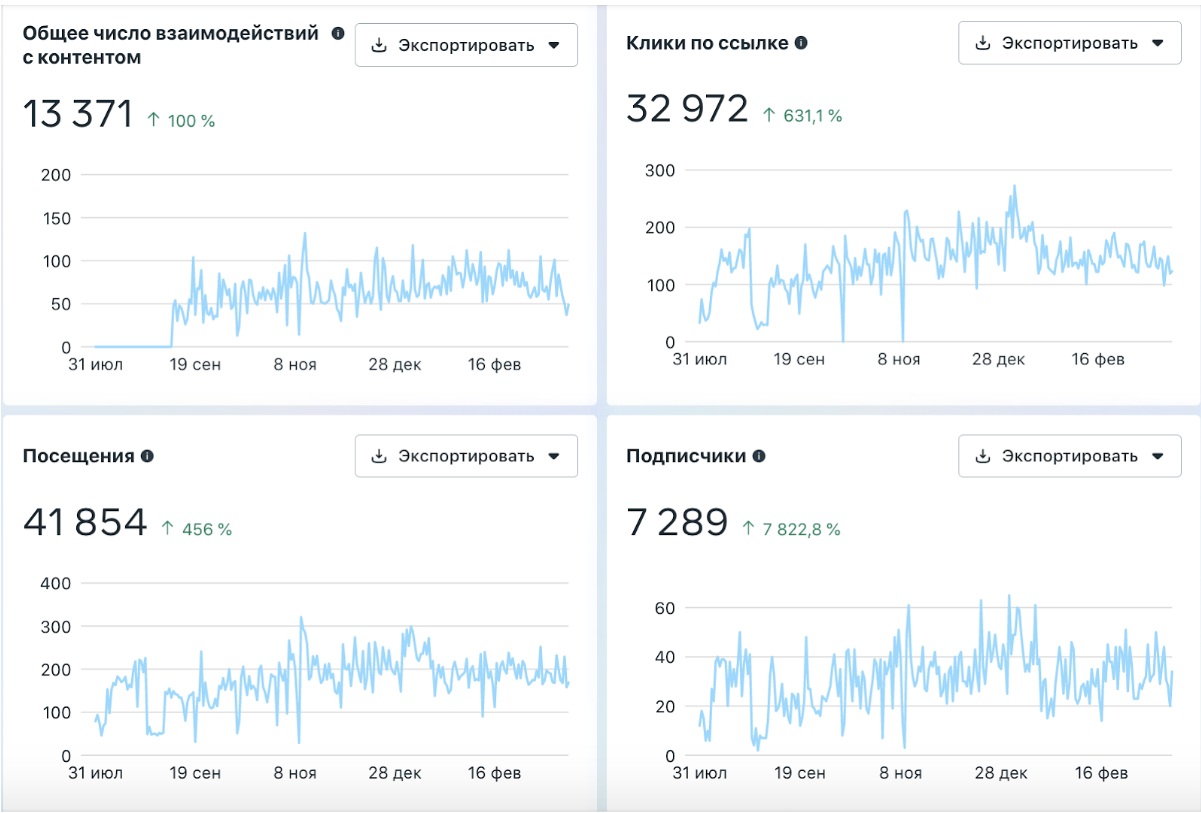Expand export dropdown arrow for content interactions
Viewport: 1201px width, 813px height.
(554, 46)
